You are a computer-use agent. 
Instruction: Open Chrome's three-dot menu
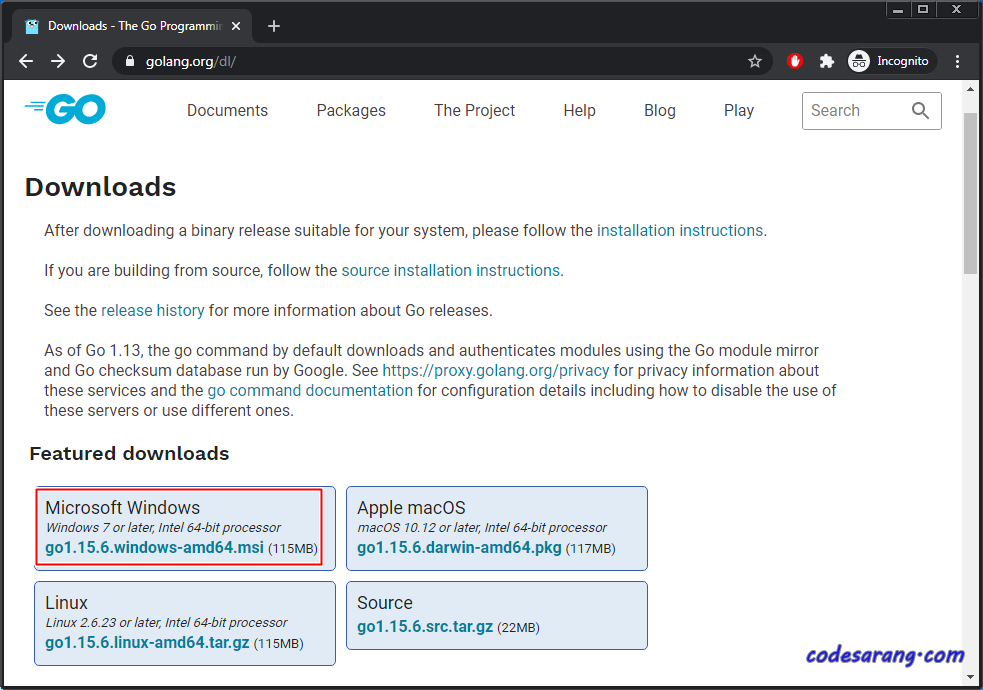coord(957,61)
